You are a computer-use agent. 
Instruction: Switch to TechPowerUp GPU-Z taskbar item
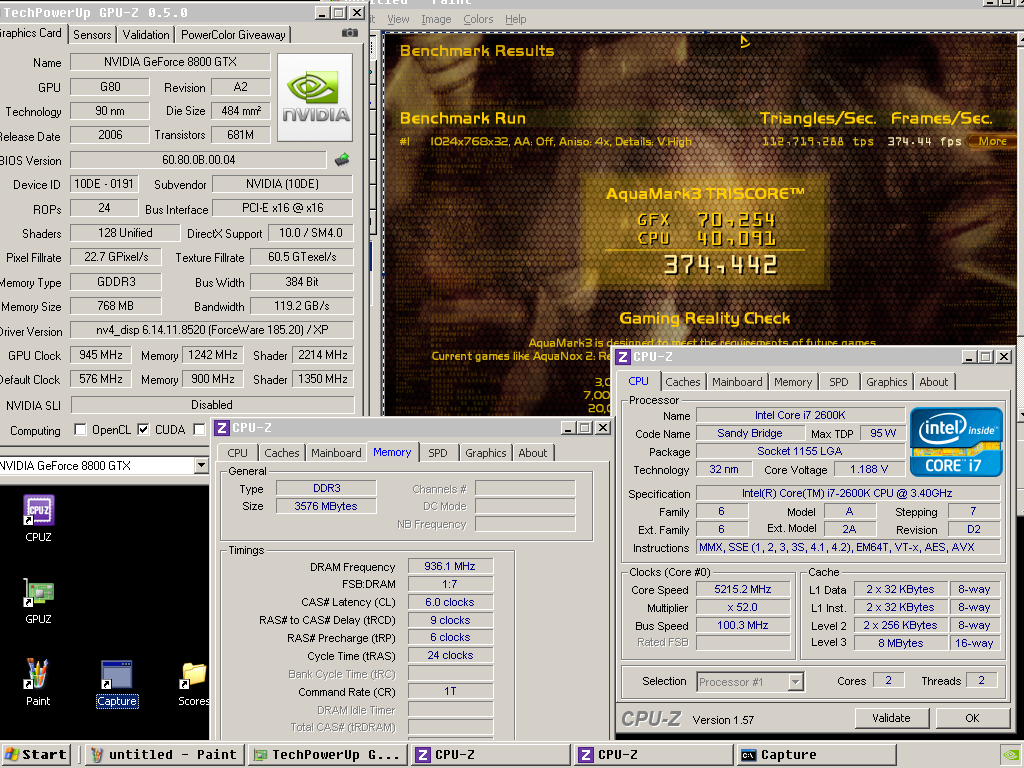tap(327, 755)
